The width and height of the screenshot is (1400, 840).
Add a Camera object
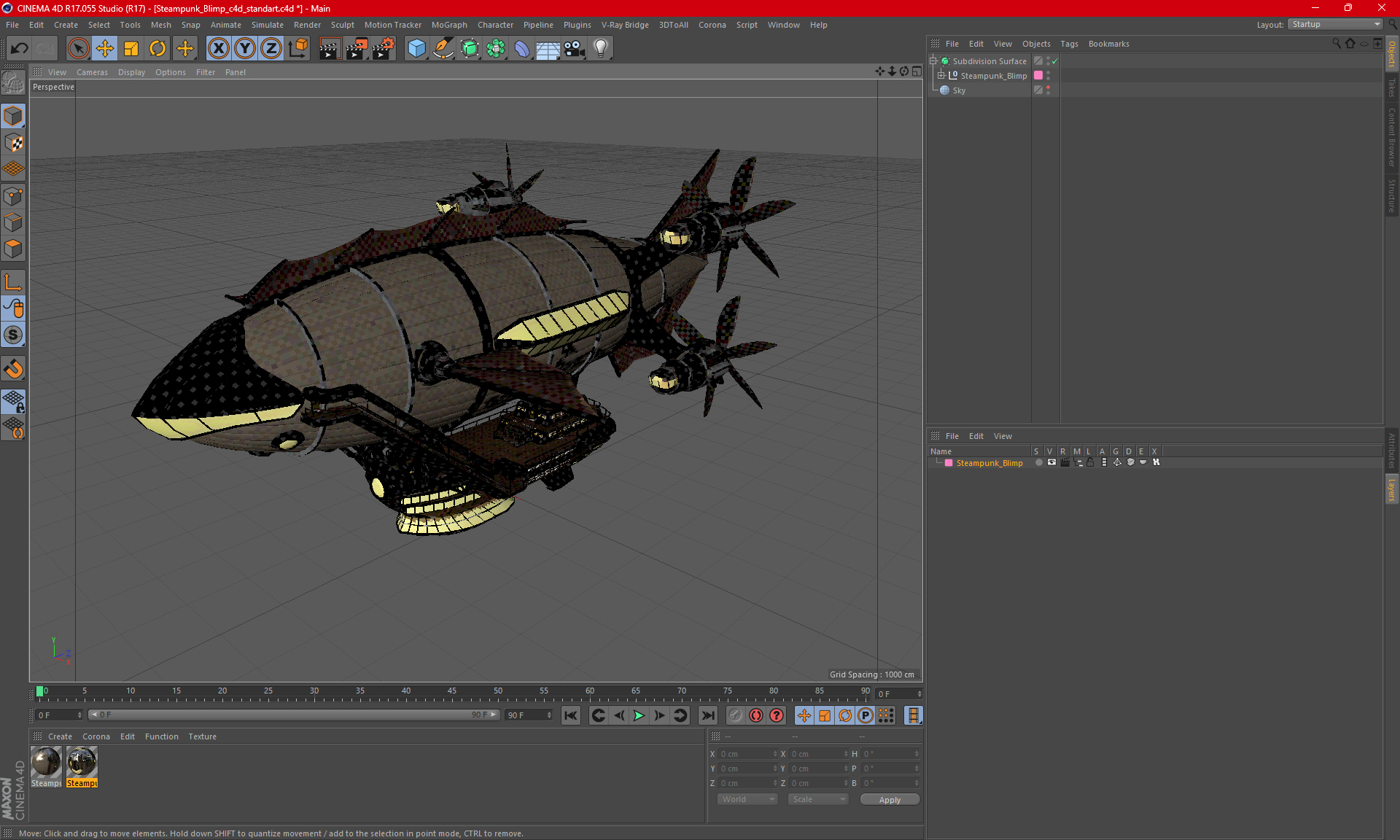coord(575,49)
